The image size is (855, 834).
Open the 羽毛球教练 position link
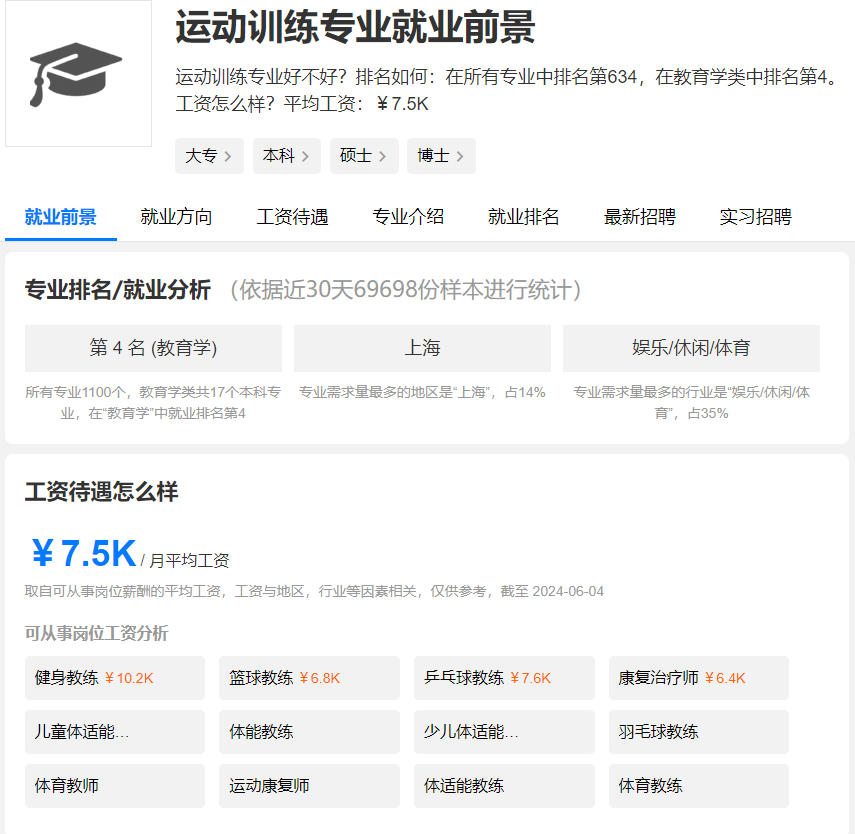[x=699, y=732]
